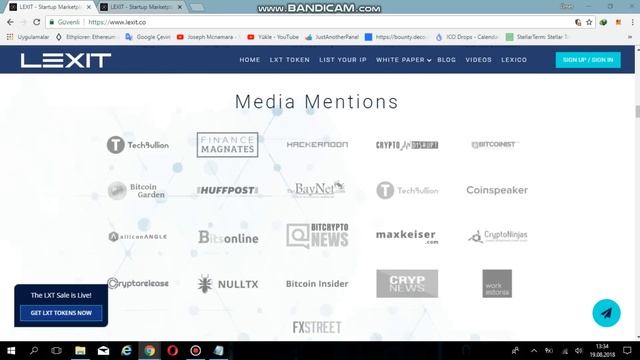Viewport: 640px width, 360px height.
Task: Open the Crypto Disrupt media logo
Action: tap(407, 145)
